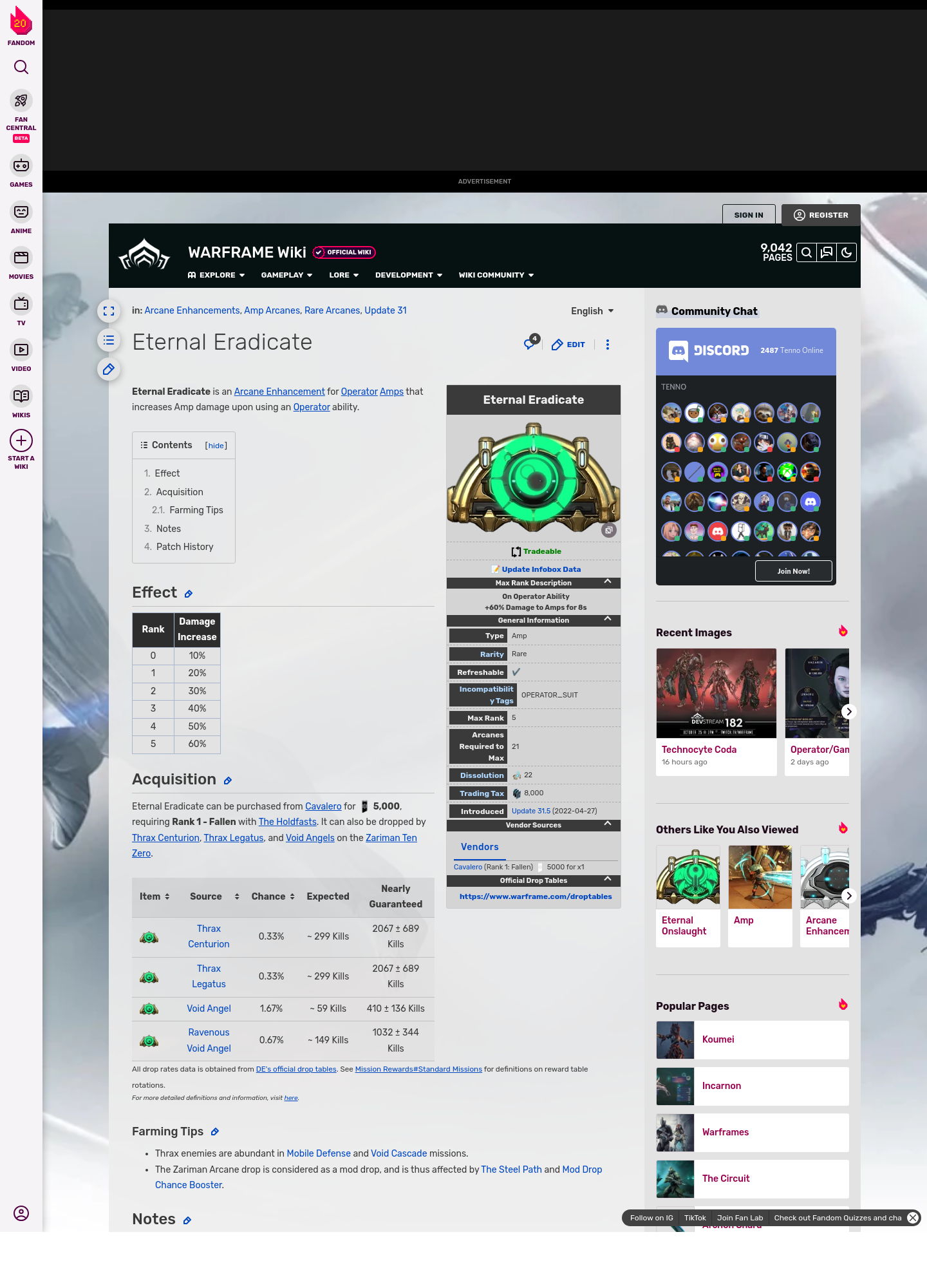
Task: Sort drop table by Item column
Action: click(154, 896)
